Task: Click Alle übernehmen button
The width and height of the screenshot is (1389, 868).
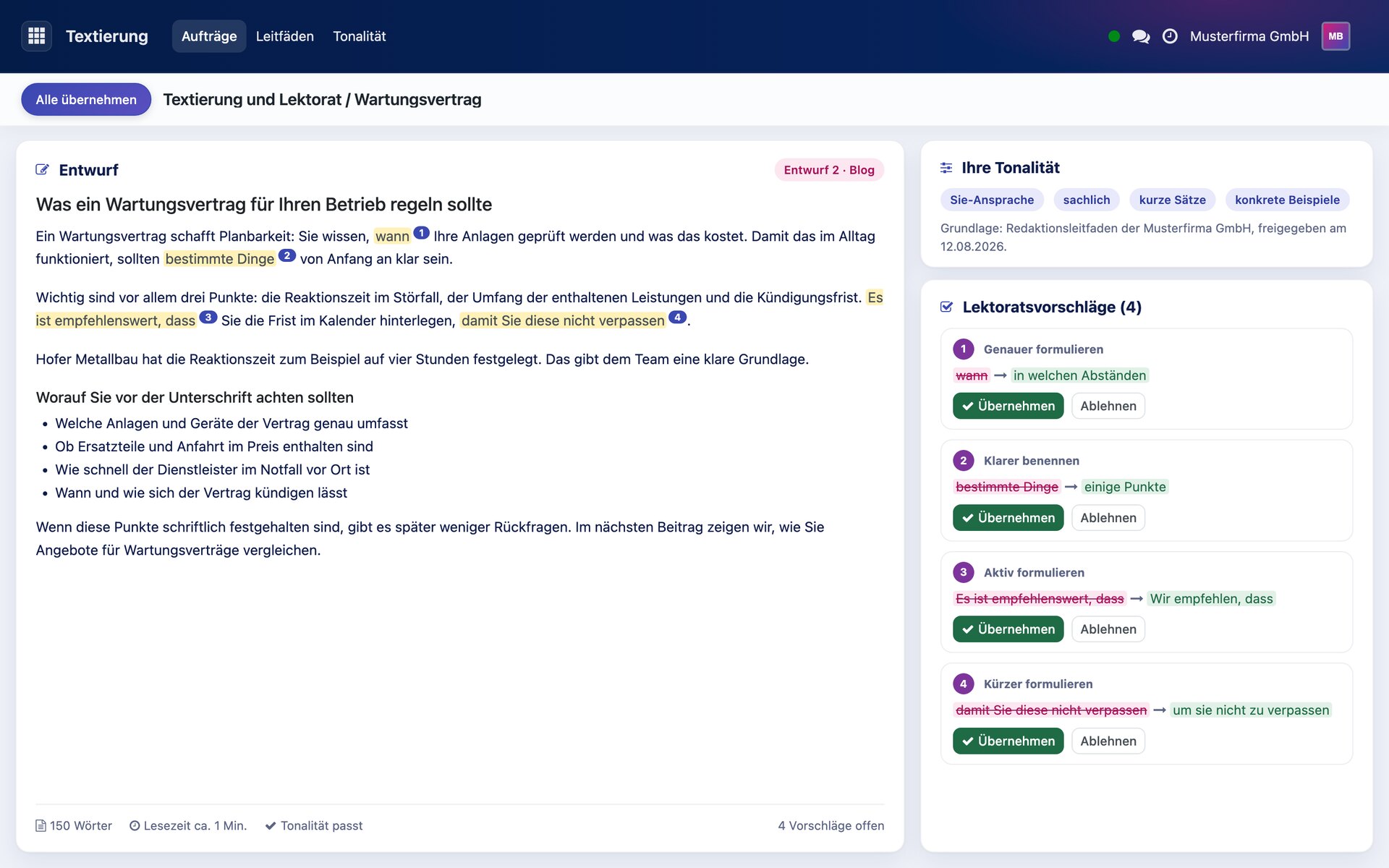Action: pyautogui.click(x=86, y=99)
